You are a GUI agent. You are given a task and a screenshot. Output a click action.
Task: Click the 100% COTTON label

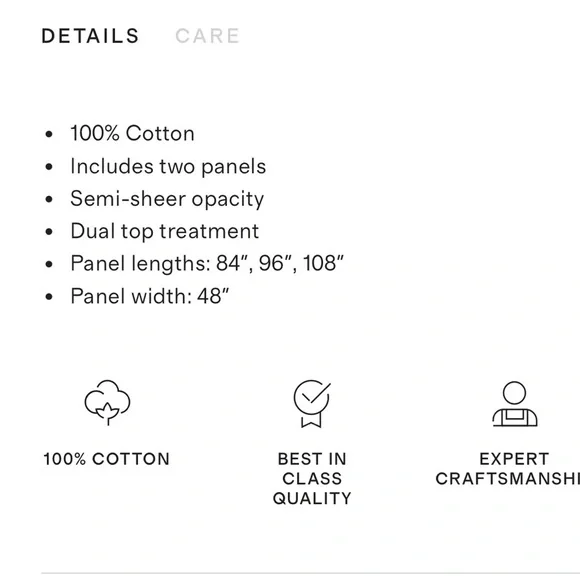pos(107,459)
